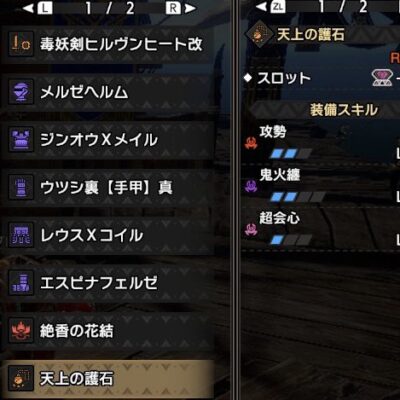Click the 鬼火纏 skill level gauge

click(x=297, y=197)
